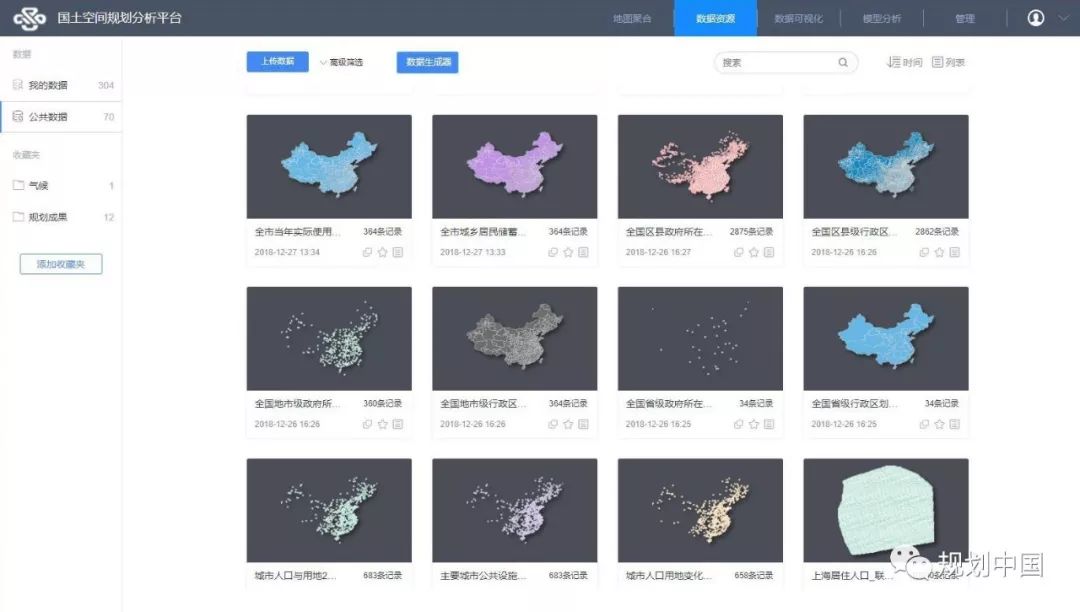Favorite the 全国区县级行政区 dataset
The height and width of the screenshot is (612, 1080).
(x=940, y=252)
